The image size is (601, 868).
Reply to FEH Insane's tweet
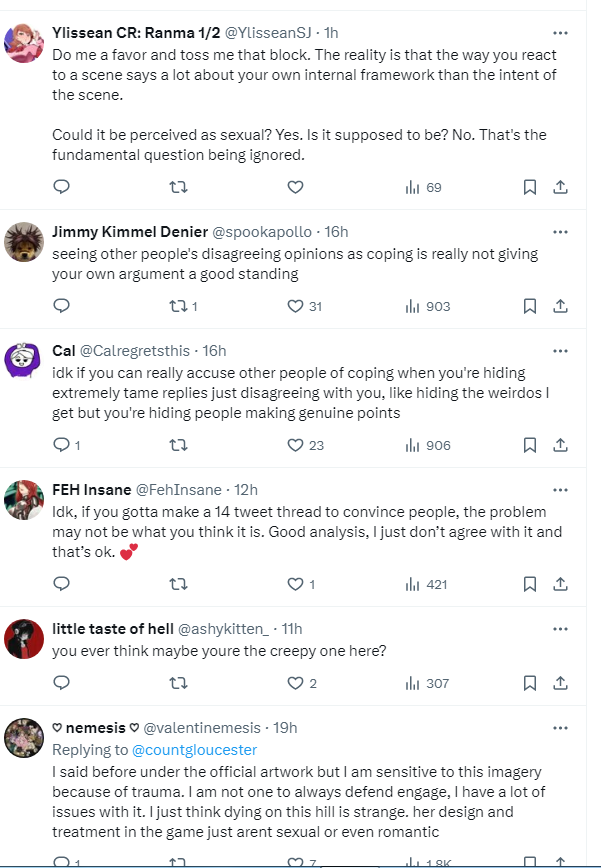pyautogui.click(x=61, y=583)
